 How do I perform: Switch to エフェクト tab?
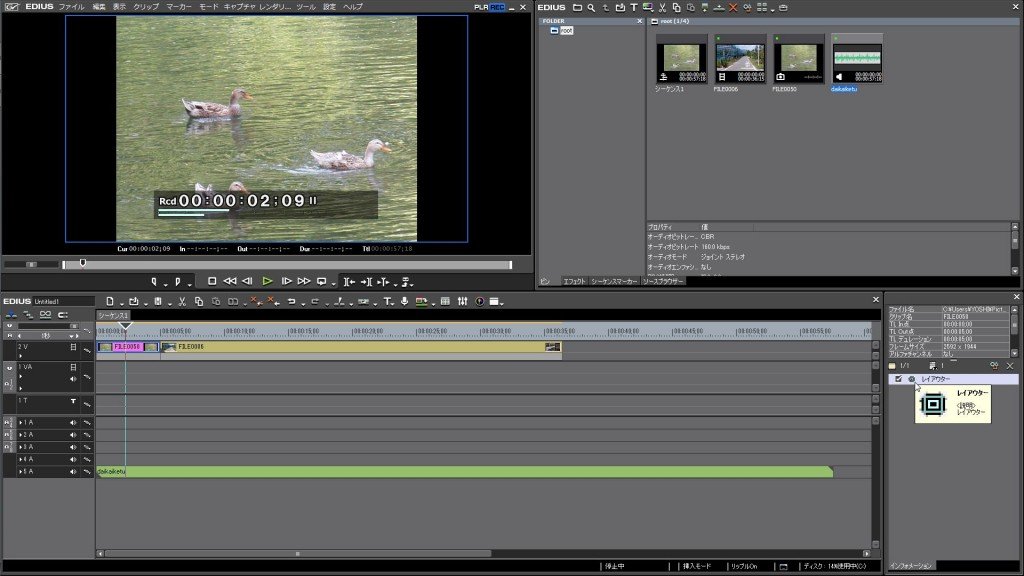(x=574, y=281)
